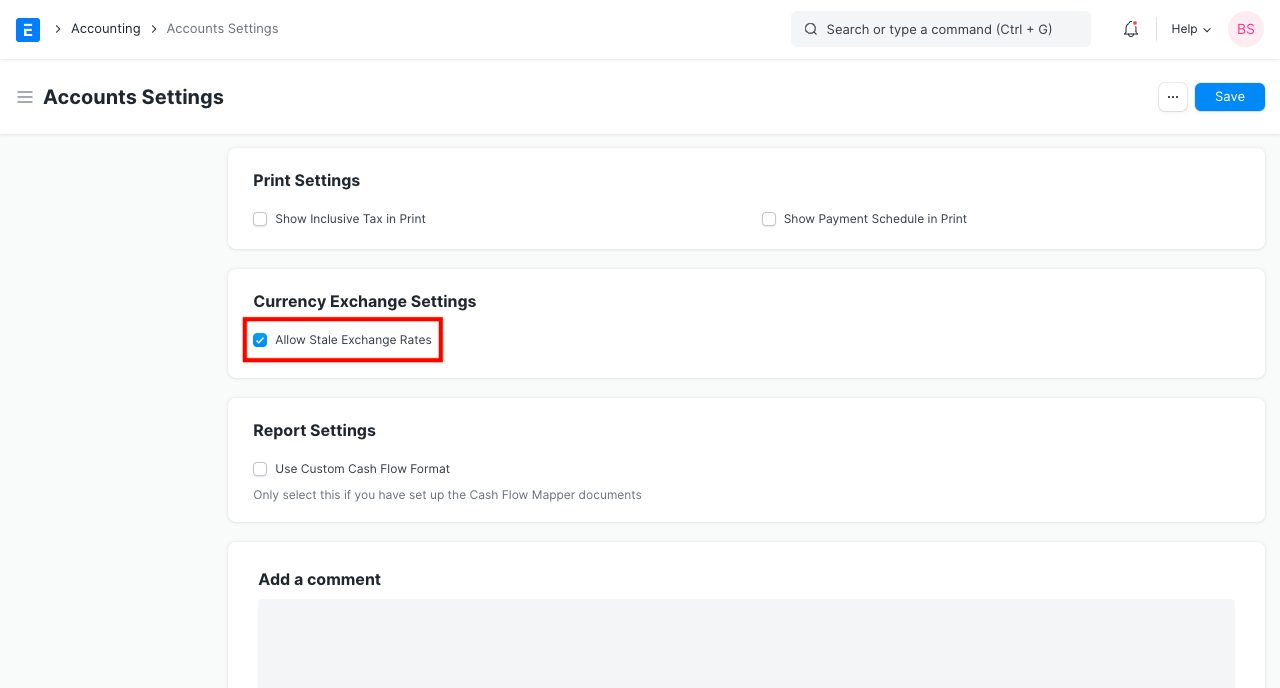
Task: Go to Accounting in the breadcrumb
Action: [105, 29]
